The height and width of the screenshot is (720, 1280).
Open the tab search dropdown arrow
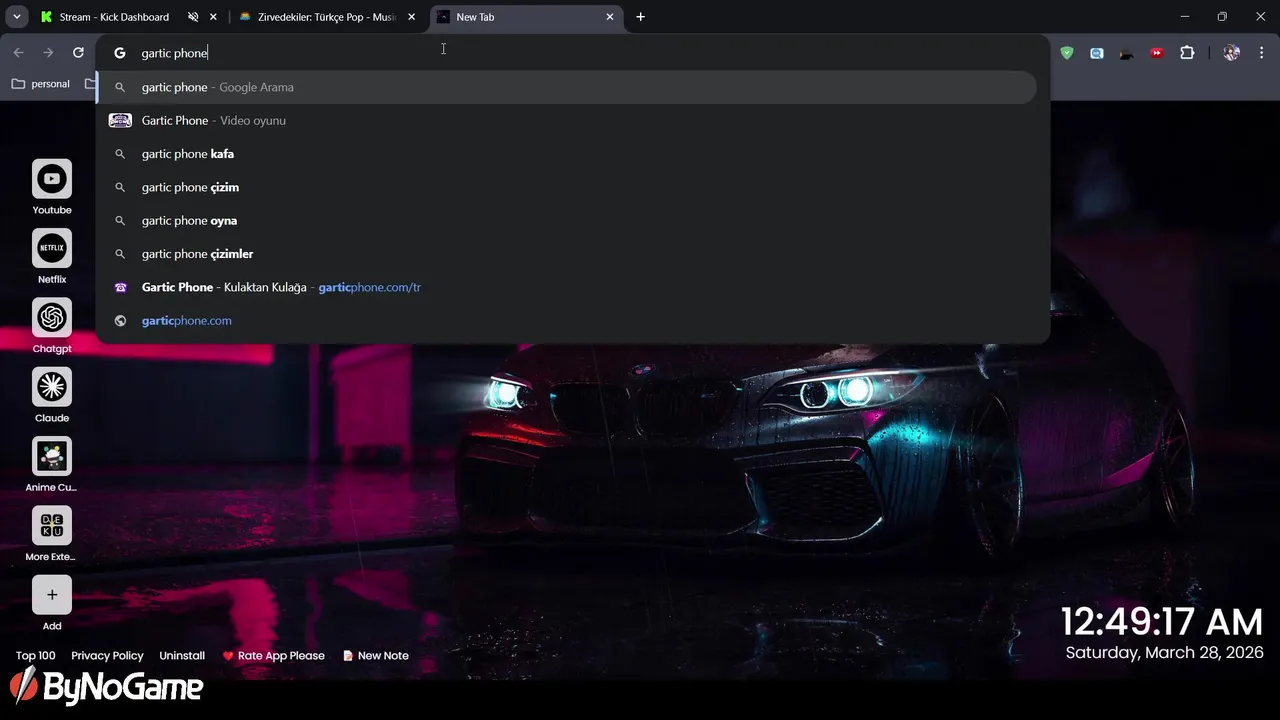[x=17, y=17]
